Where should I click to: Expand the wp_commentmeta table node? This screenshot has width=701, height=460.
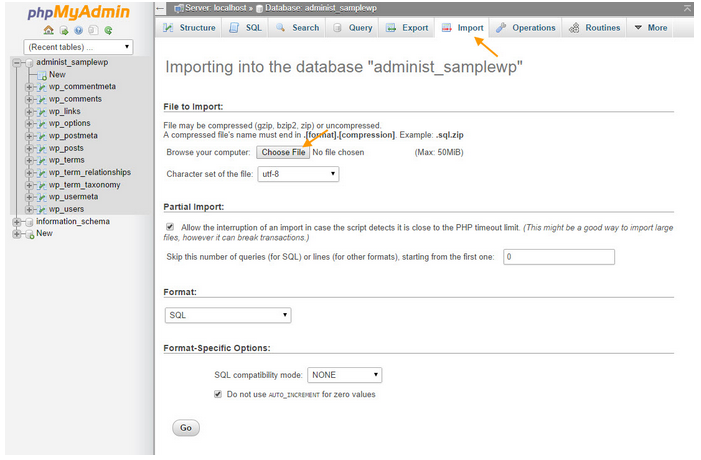point(30,87)
